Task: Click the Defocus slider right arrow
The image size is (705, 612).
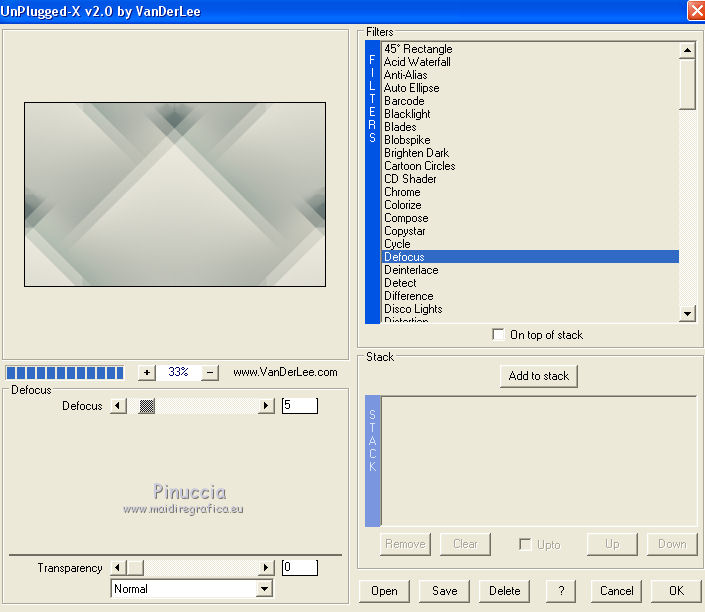Action: pyautogui.click(x=266, y=406)
